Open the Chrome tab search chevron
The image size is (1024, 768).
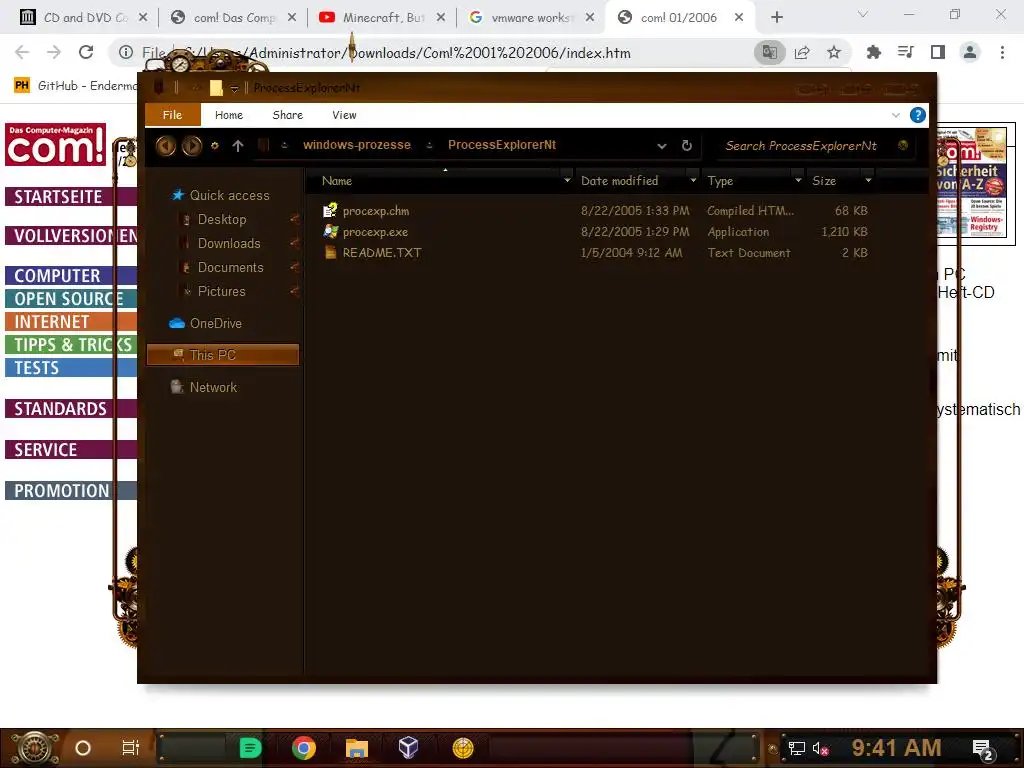863,14
